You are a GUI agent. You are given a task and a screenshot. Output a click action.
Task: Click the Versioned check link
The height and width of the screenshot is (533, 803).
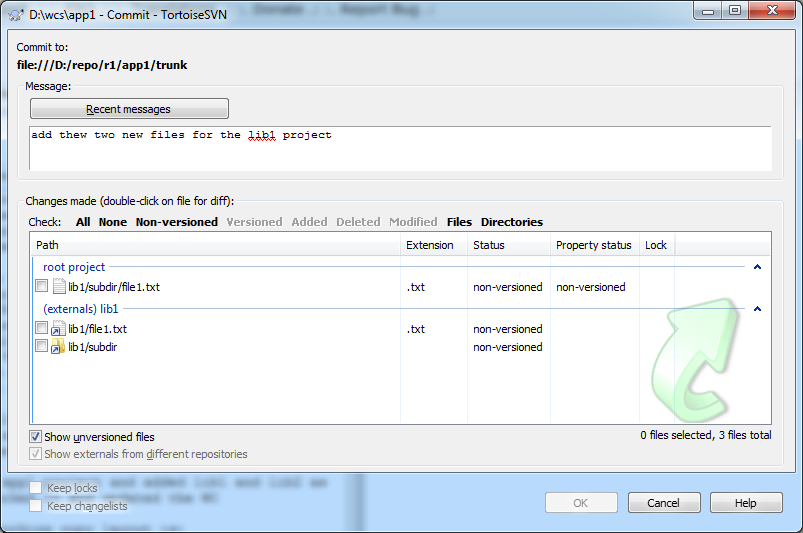pos(255,222)
